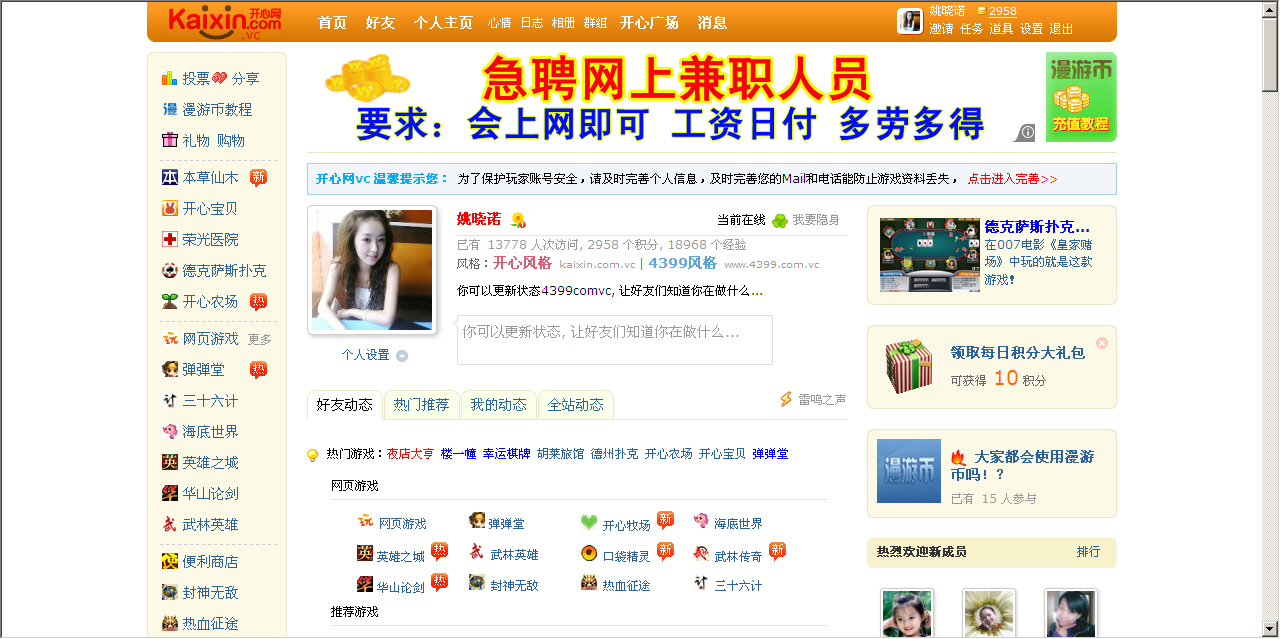
Task: Click the 武林英雄 icon in the sidebar
Action: (x=169, y=525)
